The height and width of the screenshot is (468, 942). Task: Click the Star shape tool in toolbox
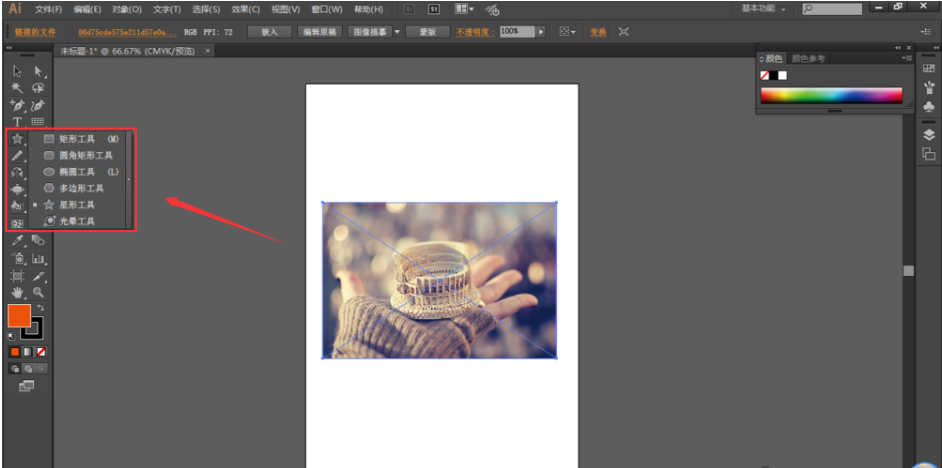point(17,139)
